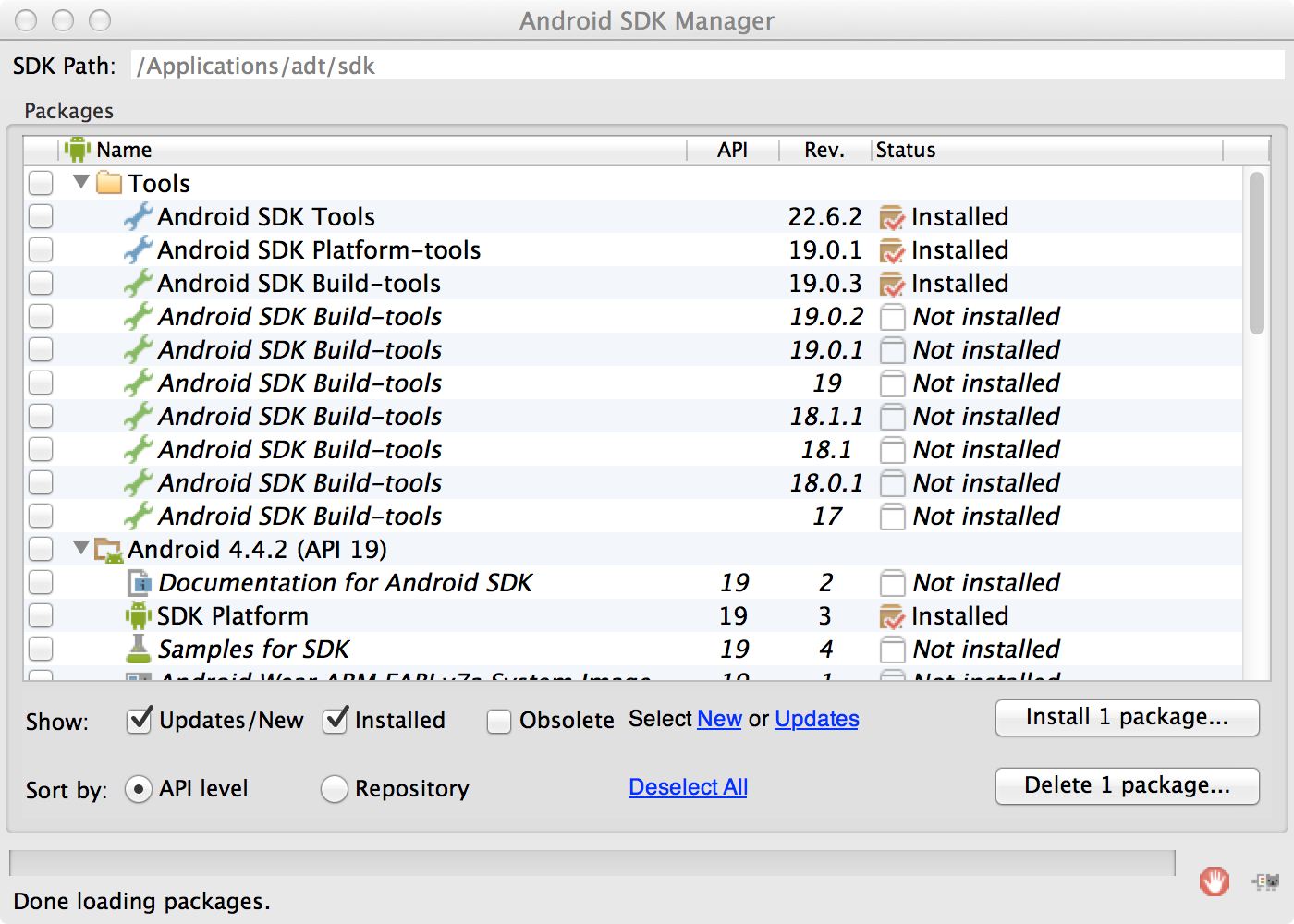Select the Repository sort option

[x=334, y=789]
